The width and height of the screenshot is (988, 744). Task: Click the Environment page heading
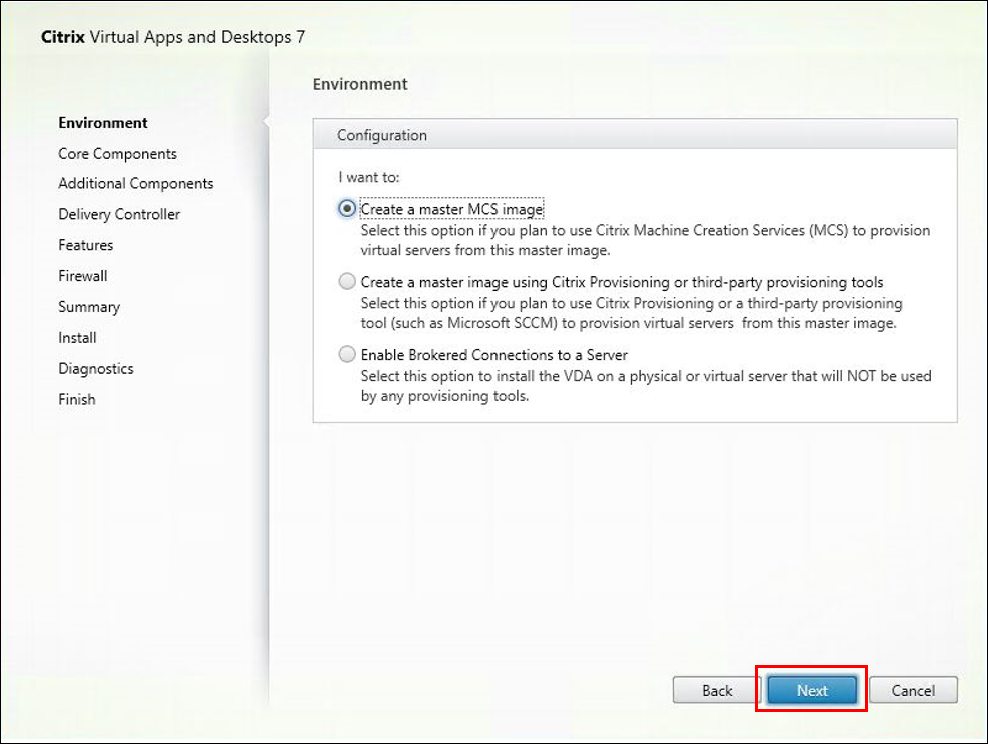pyautogui.click(x=360, y=84)
